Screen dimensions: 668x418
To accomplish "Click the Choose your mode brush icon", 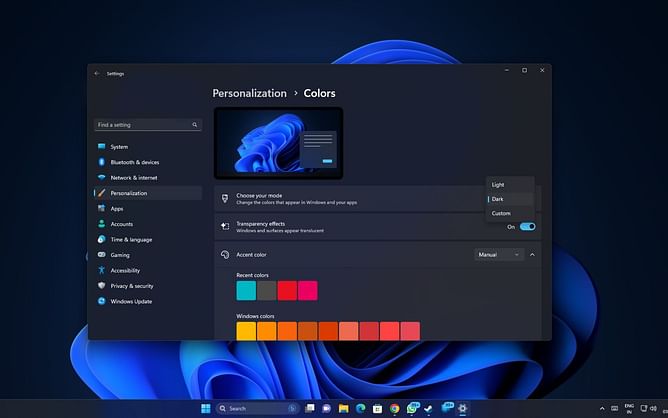I will 225,198.
